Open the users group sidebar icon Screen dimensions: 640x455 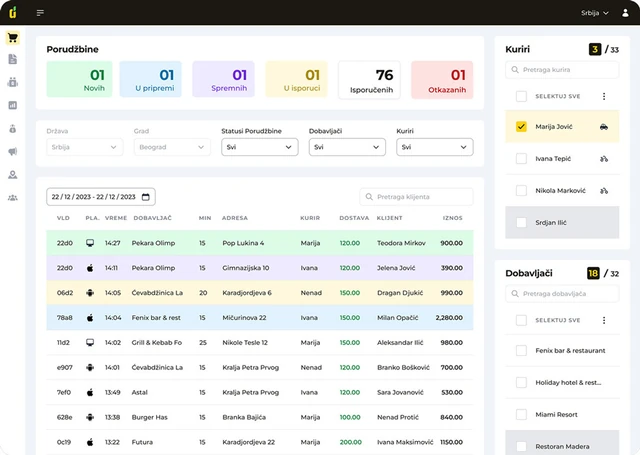(13, 198)
